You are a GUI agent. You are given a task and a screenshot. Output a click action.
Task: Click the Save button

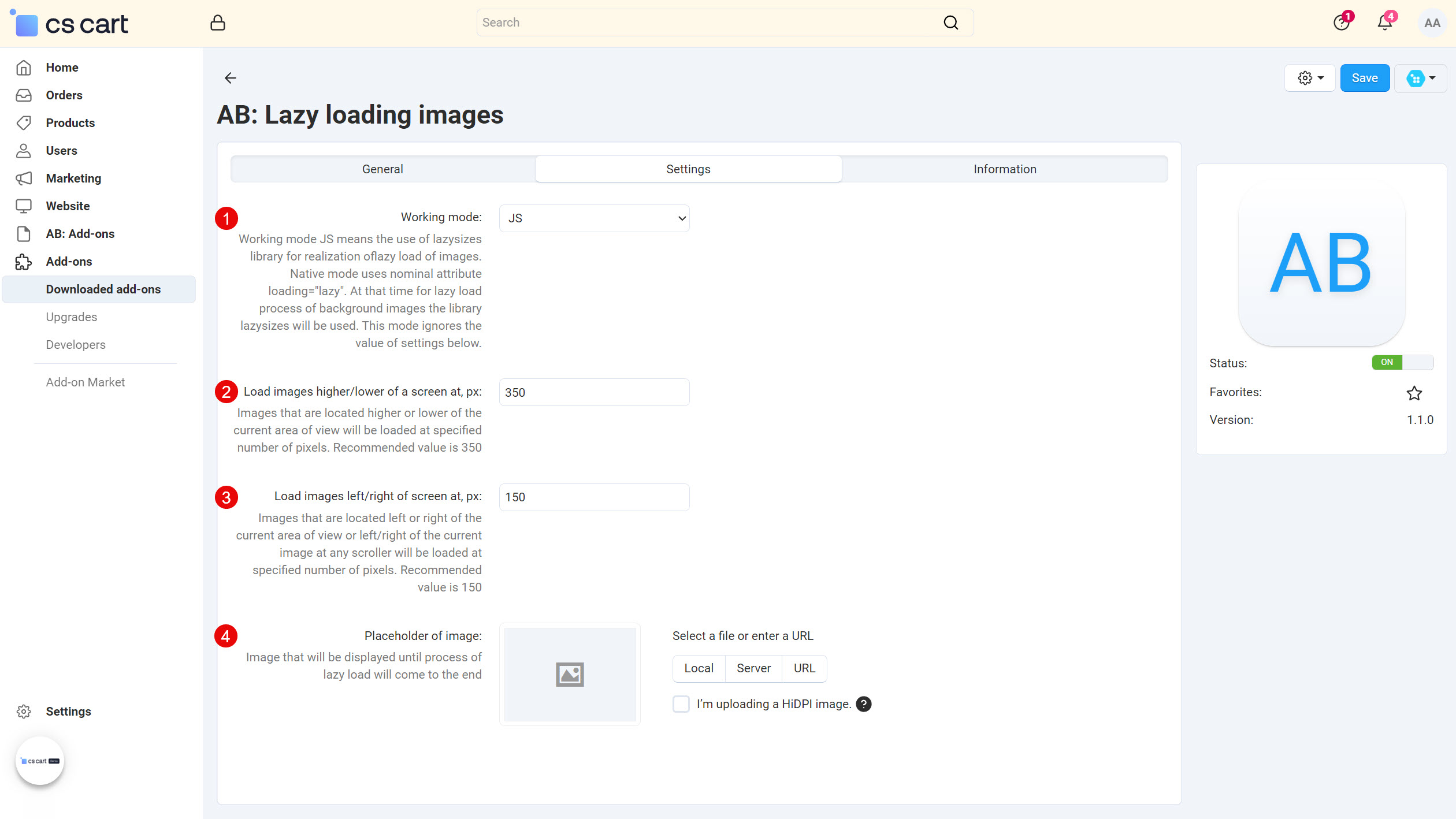(1365, 78)
